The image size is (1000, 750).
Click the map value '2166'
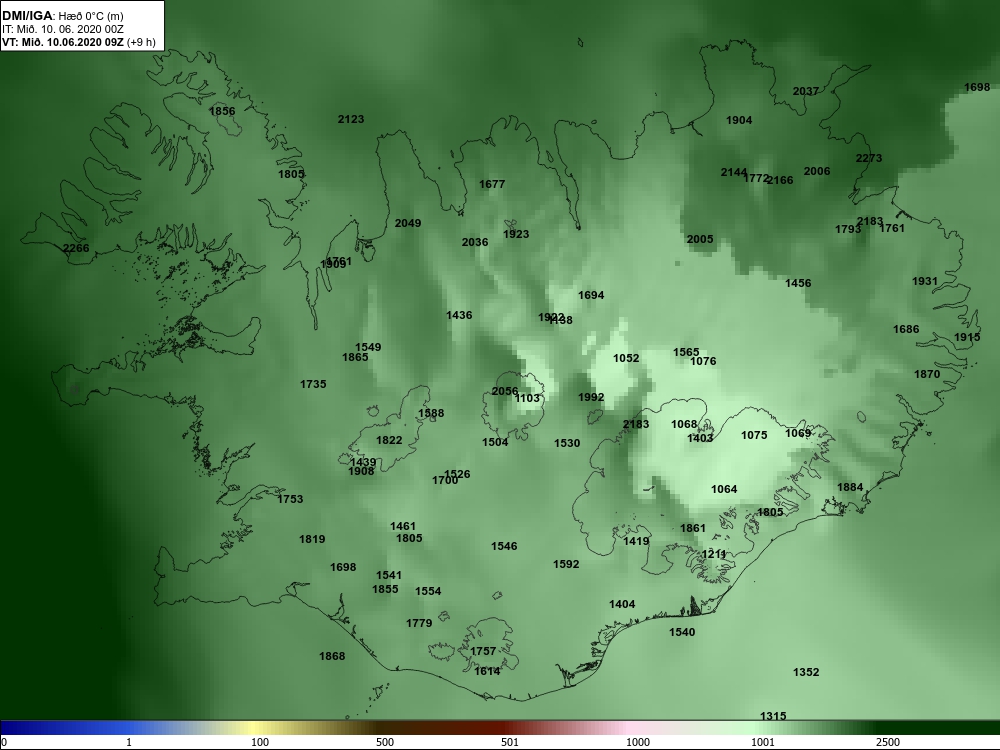pos(780,180)
